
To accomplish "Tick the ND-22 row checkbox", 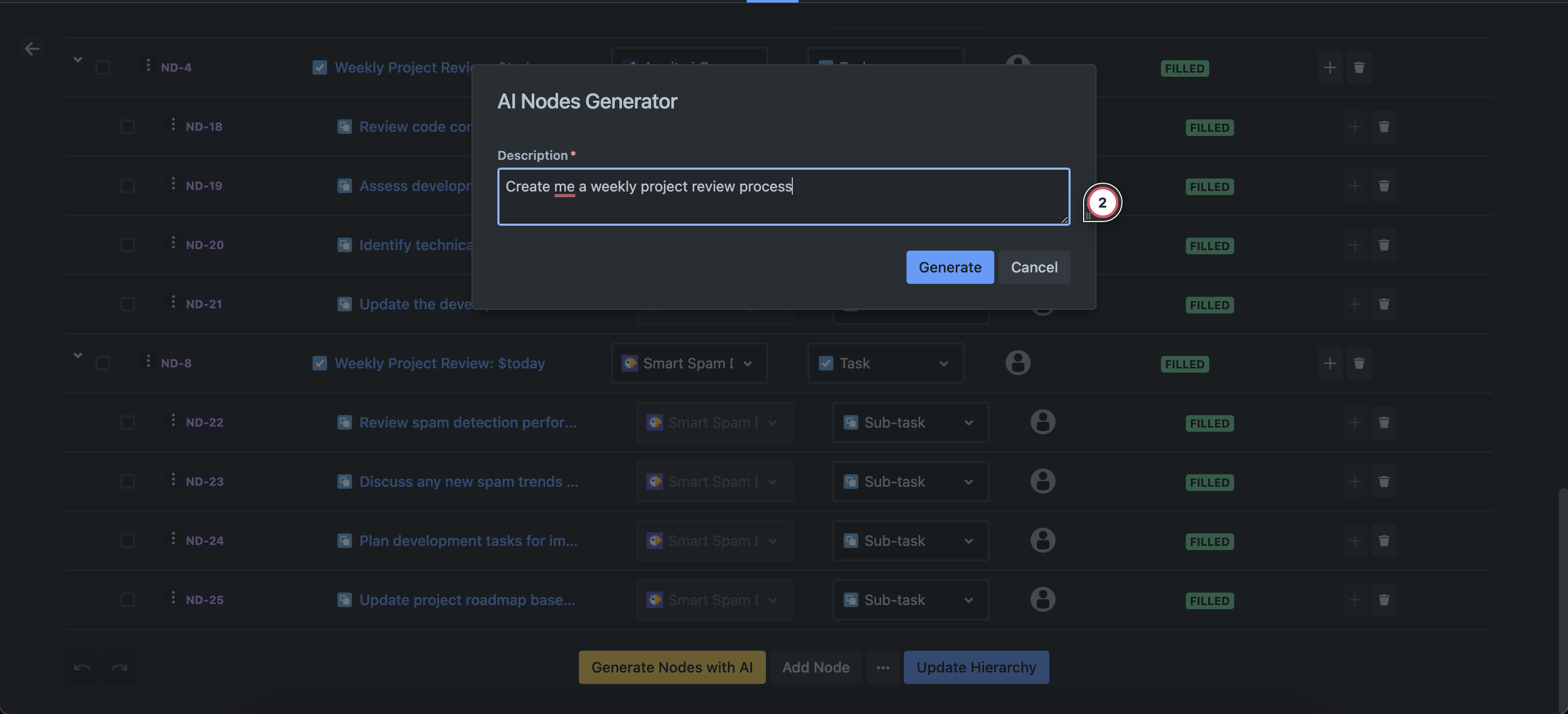I will point(127,422).
